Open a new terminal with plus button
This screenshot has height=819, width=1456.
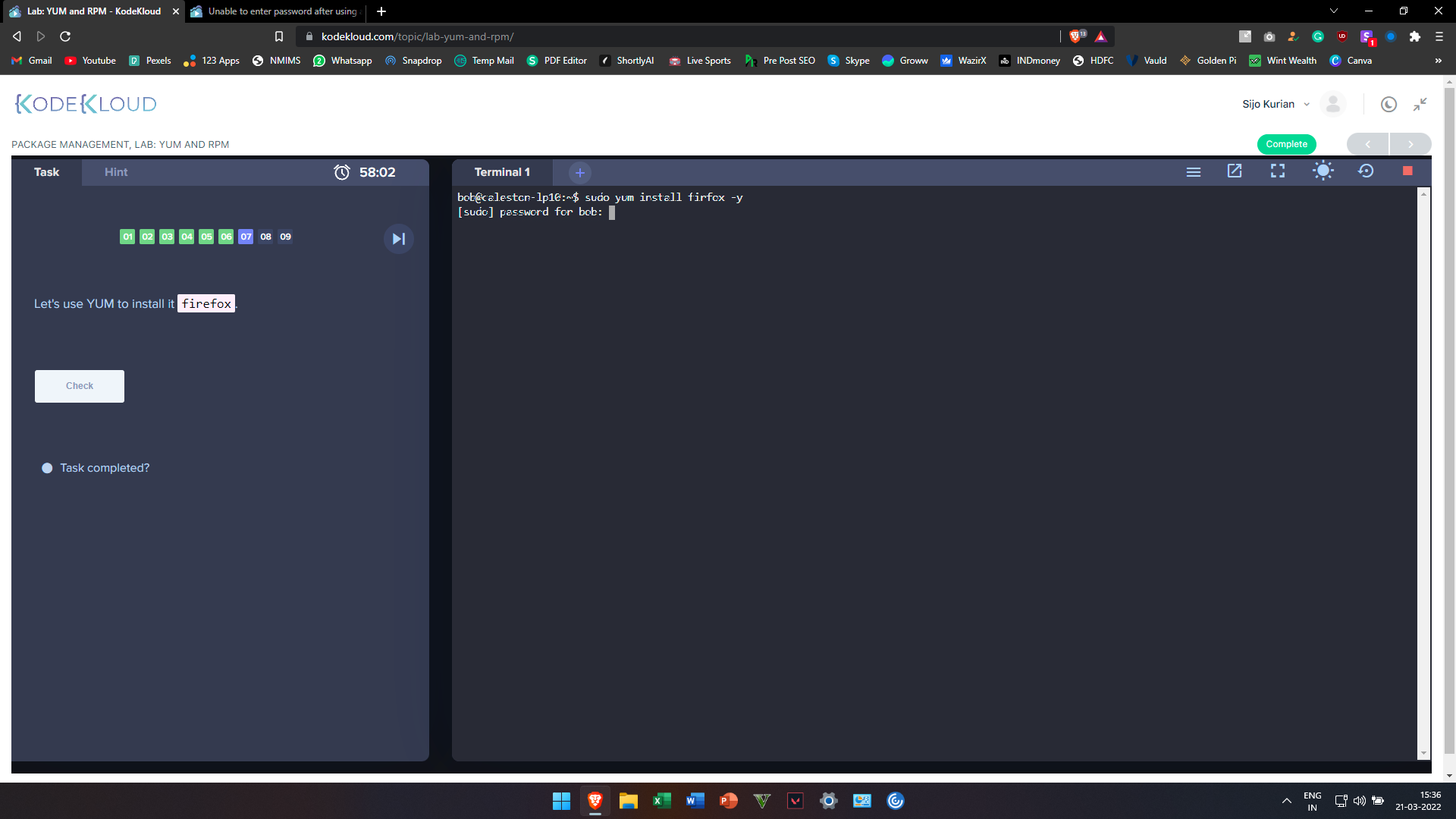click(x=579, y=172)
